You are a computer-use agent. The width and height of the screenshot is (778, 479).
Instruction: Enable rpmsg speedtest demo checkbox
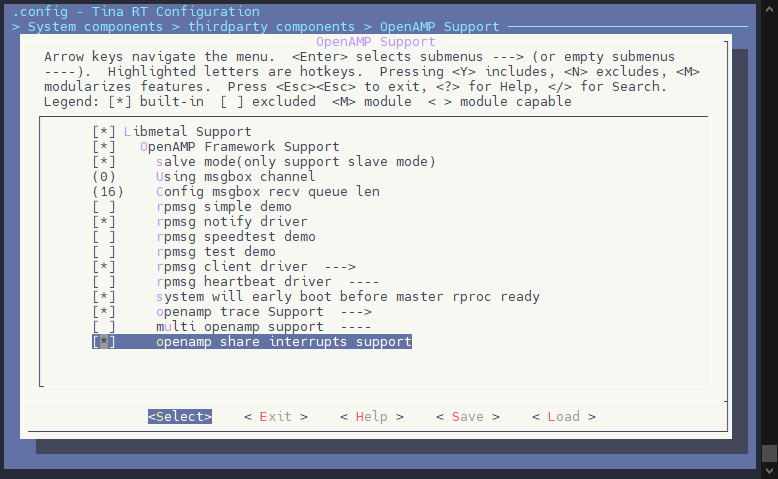[x=104, y=236]
